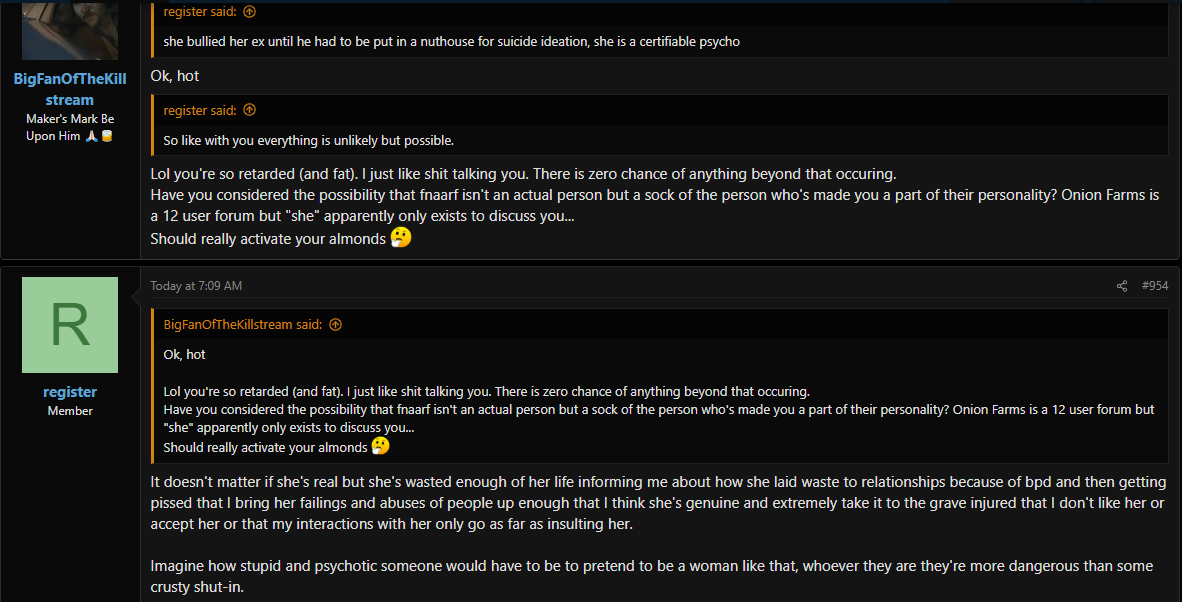Jump to source via arrow beside 'BigFanOfTheKillstream said:'
Viewport: 1182px width, 602px height.
tap(335, 325)
